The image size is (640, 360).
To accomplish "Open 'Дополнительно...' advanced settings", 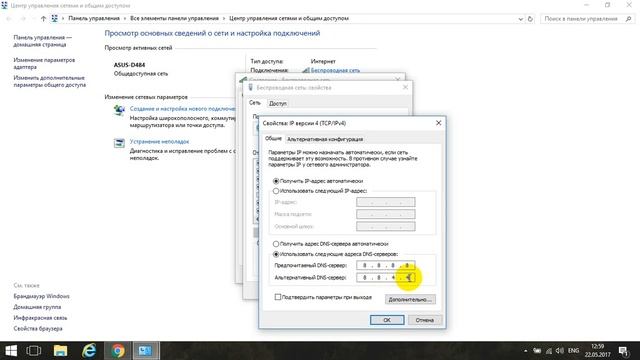I will (410, 300).
